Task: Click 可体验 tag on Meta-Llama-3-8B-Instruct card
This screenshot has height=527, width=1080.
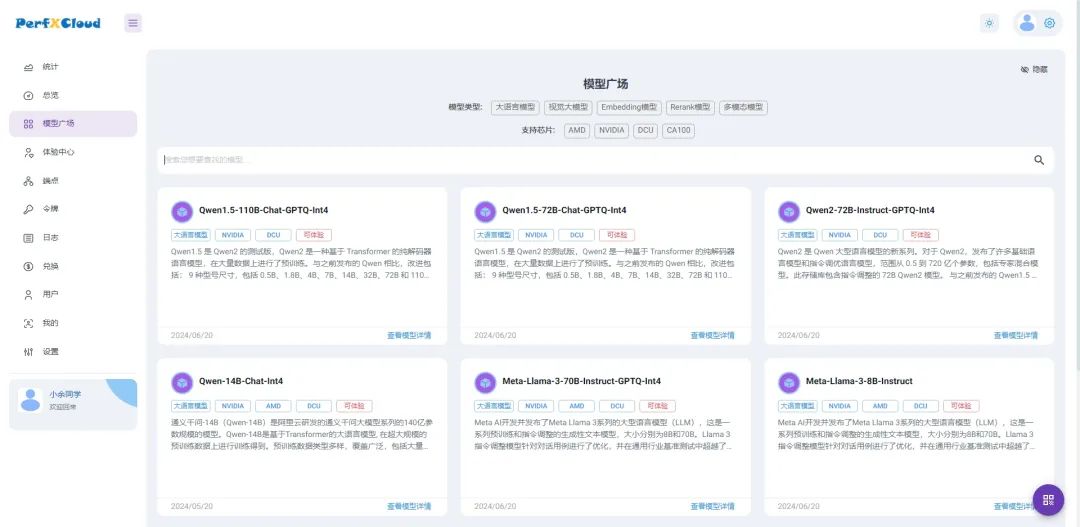Action: coord(961,406)
